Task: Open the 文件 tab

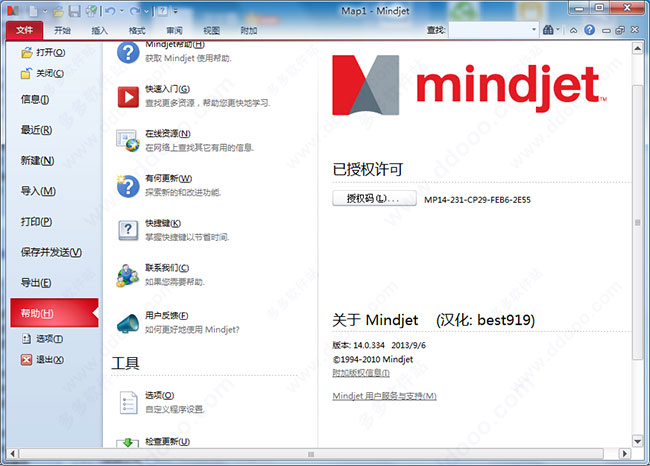Action: tap(24, 30)
